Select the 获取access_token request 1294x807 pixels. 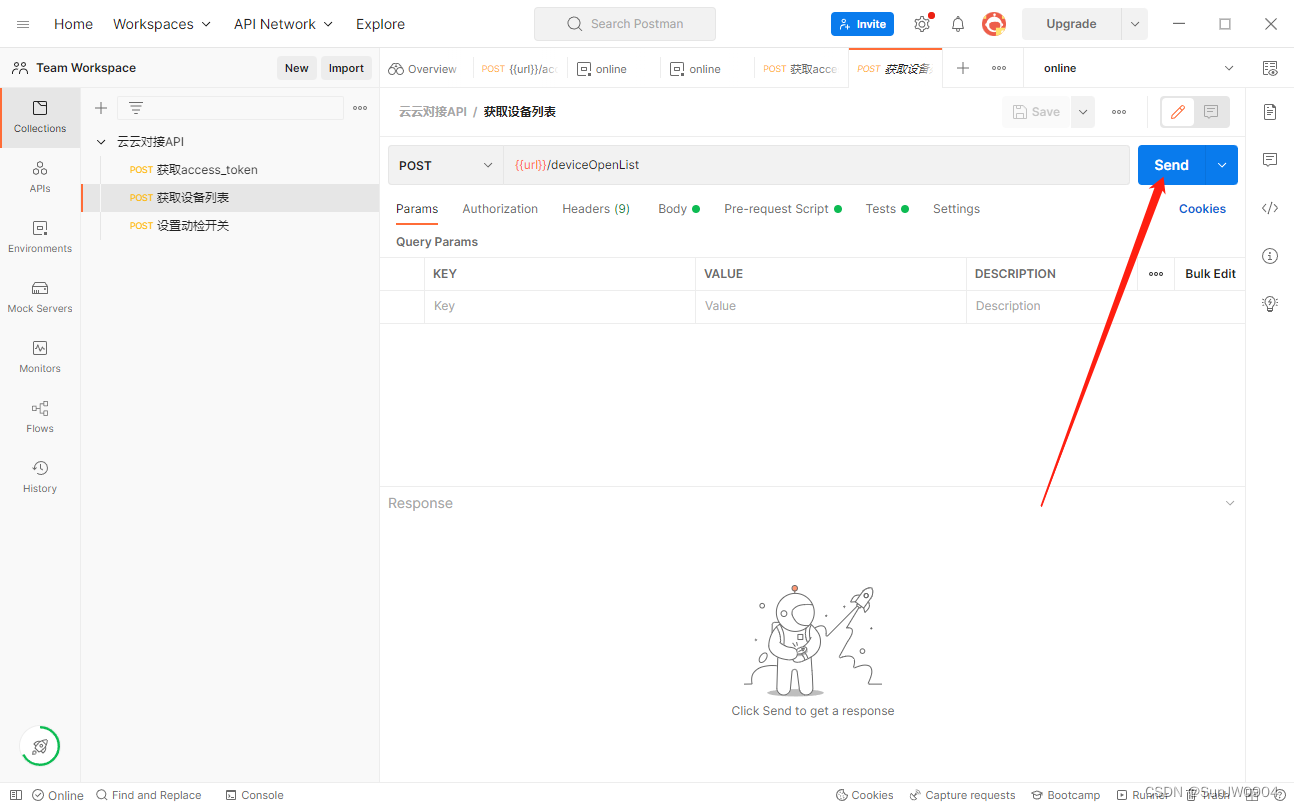231,170
